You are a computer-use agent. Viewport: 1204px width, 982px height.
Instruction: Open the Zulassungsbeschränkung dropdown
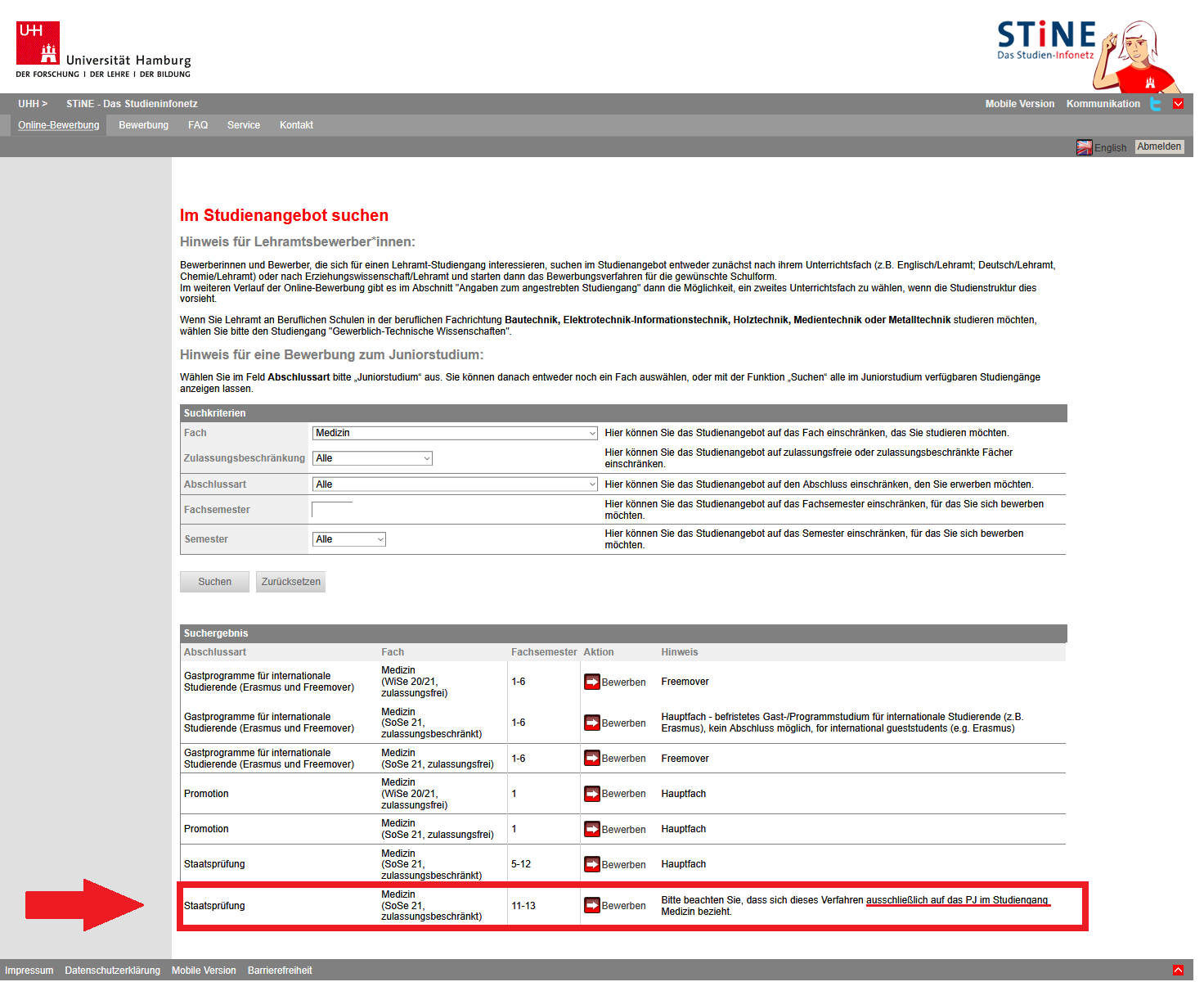click(x=372, y=458)
